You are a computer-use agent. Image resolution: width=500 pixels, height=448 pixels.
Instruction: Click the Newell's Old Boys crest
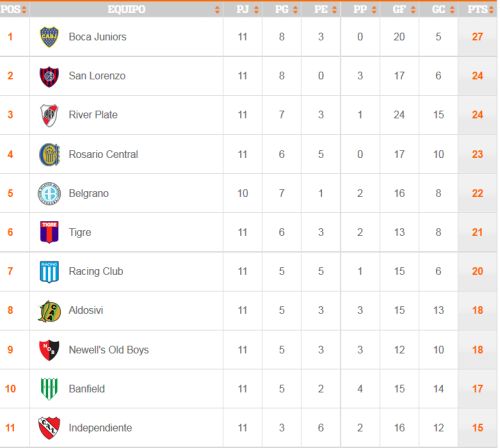(49, 350)
